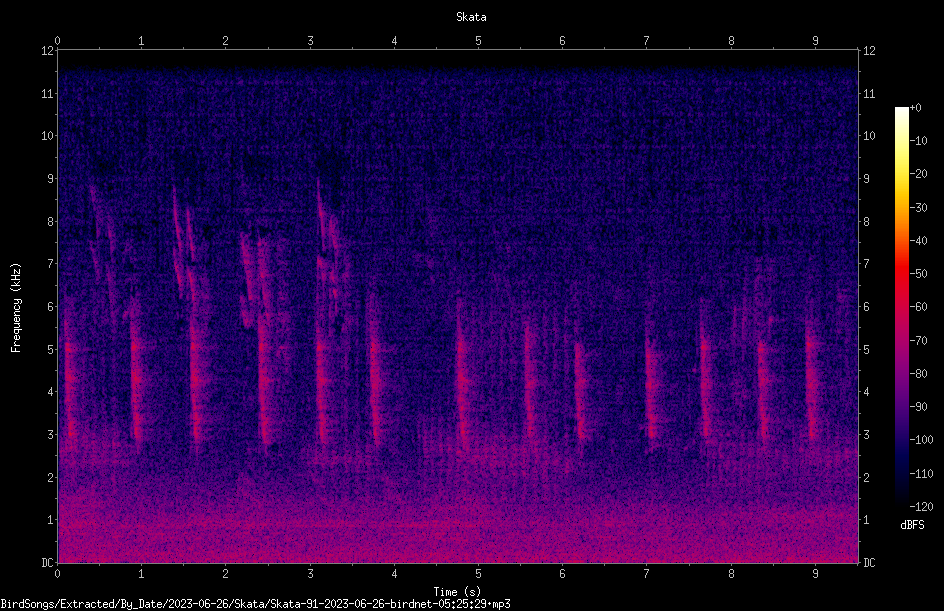Click the "-20" color scale label
The image size is (944, 611).
pos(918,174)
